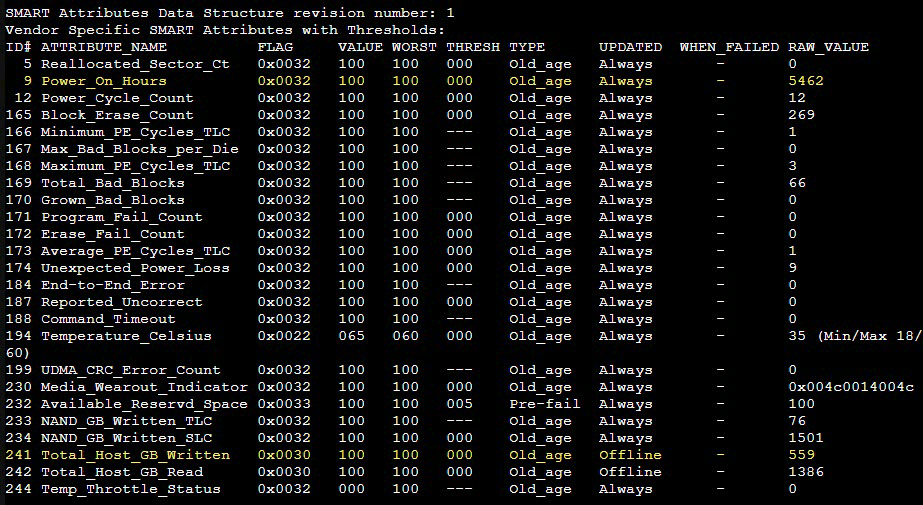Select Temperature_Celsius attribute name

click(126, 337)
